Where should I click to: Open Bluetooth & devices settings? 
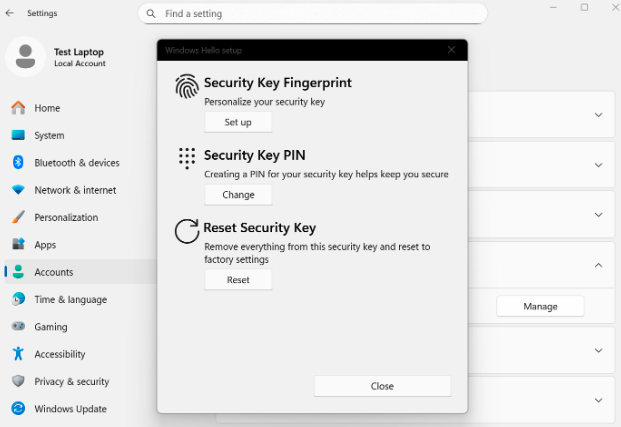76,163
